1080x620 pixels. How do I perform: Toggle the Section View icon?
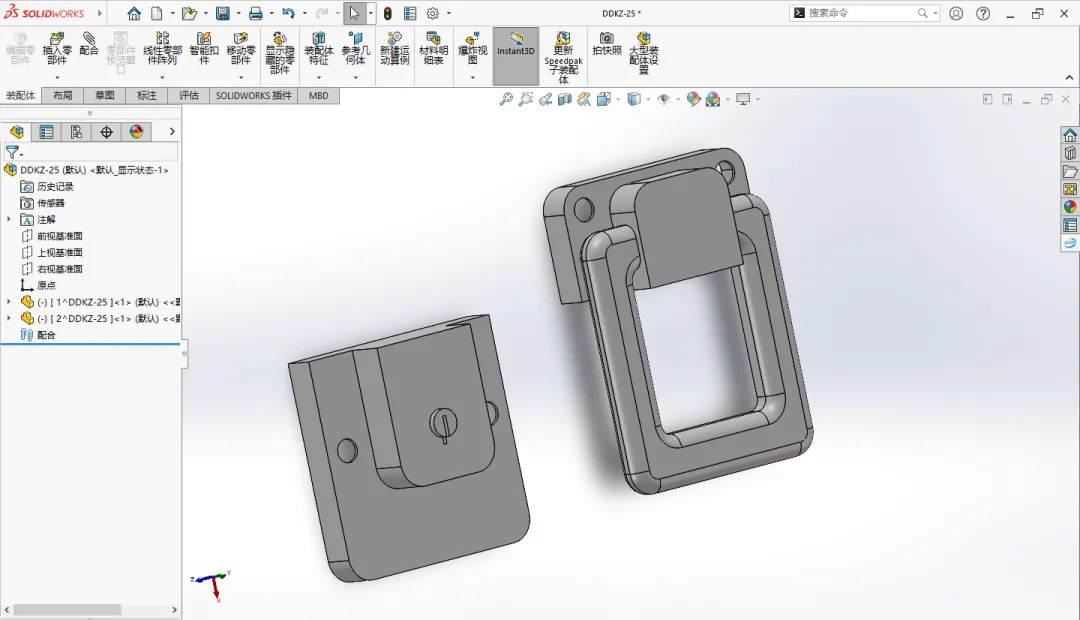click(565, 99)
